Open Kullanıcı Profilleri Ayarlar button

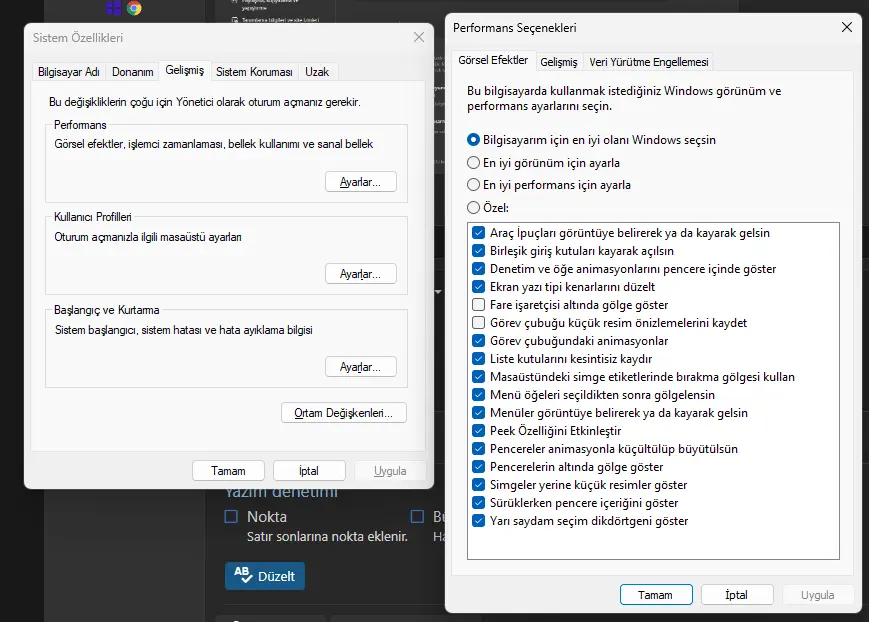pyautogui.click(x=361, y=274)
